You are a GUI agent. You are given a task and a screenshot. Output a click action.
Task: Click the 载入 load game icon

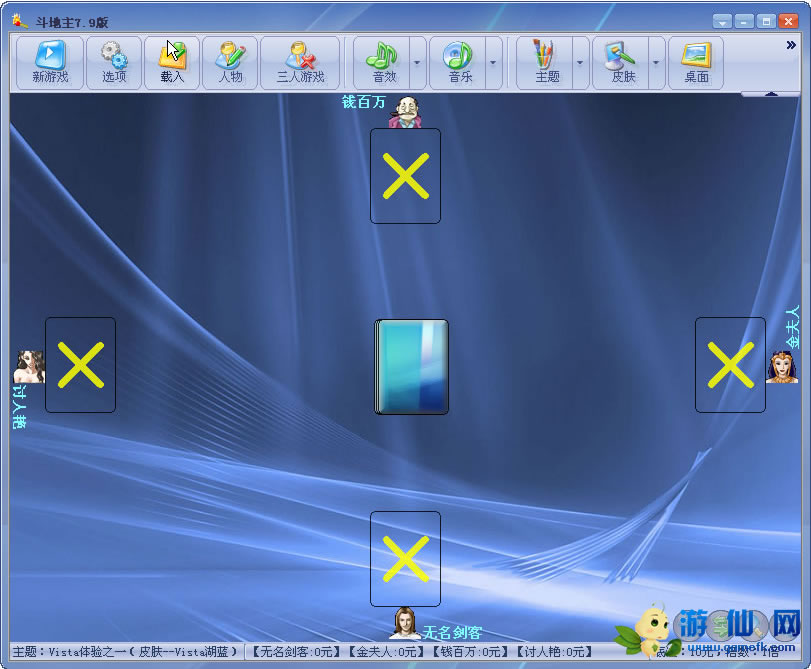pyautogui.click(x=172, y=63)
